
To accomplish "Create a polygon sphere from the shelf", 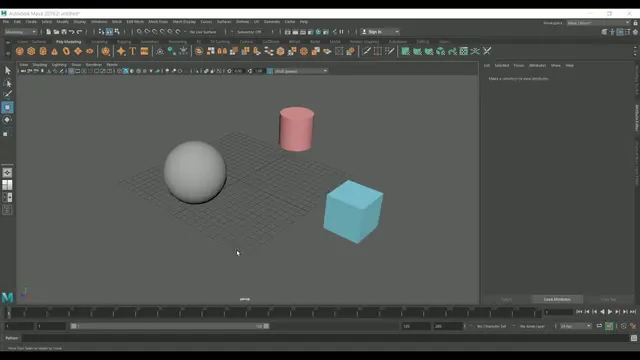I will 19,51.
